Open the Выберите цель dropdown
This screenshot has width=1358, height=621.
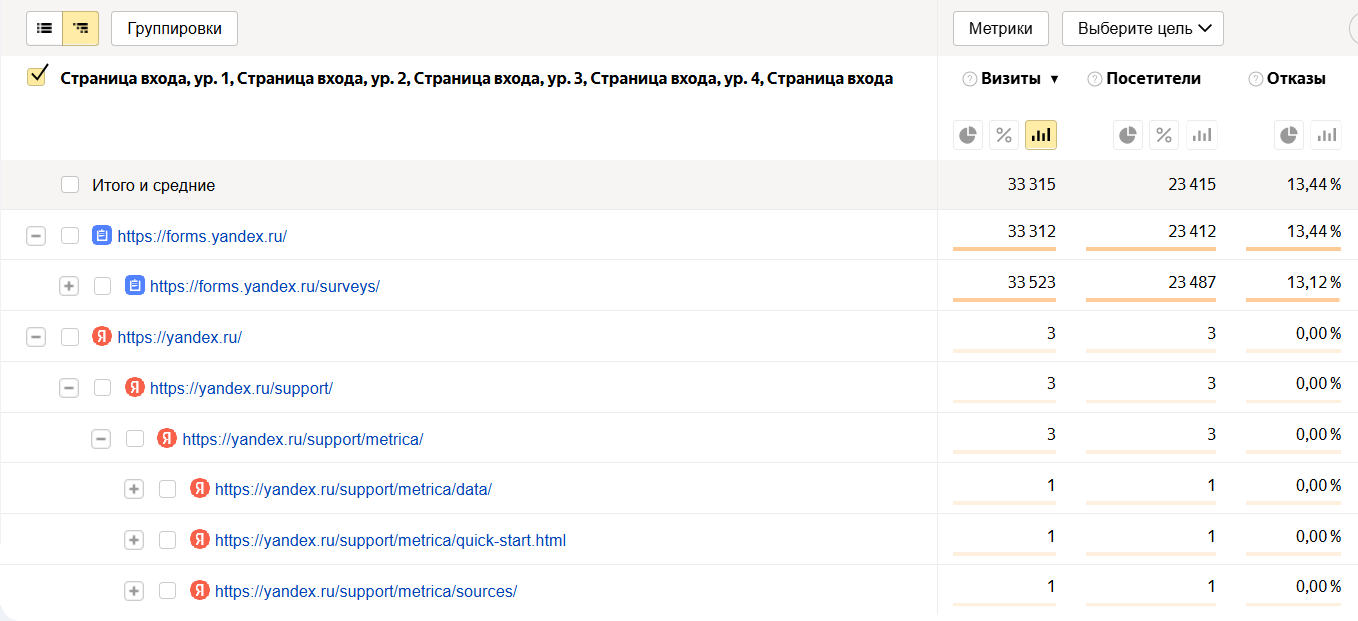coord(1142,29)
